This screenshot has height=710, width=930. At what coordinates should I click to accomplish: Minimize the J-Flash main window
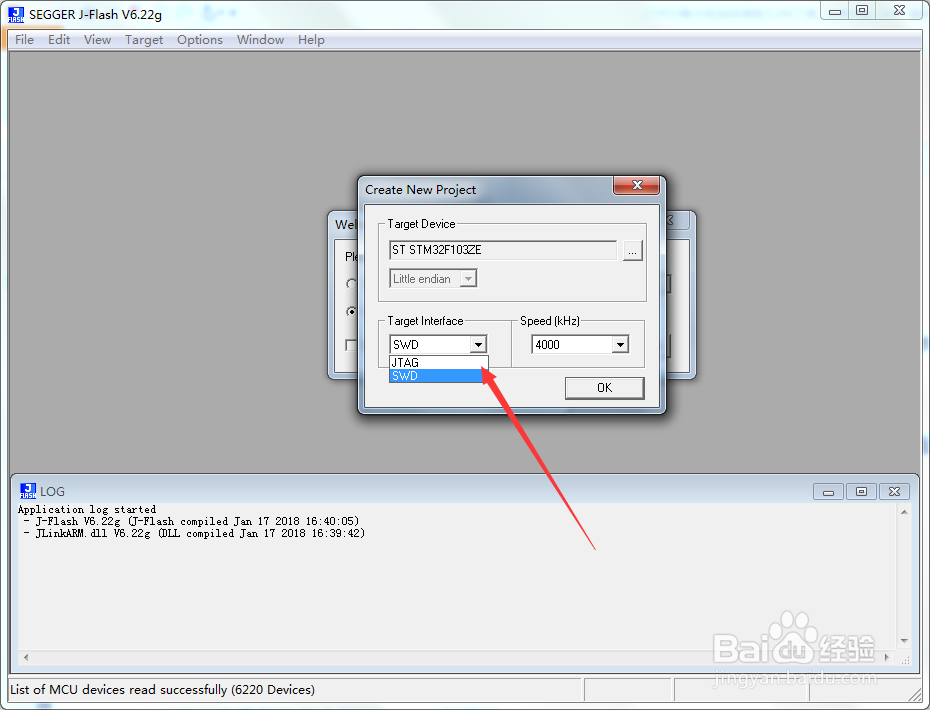click(835, 11)
